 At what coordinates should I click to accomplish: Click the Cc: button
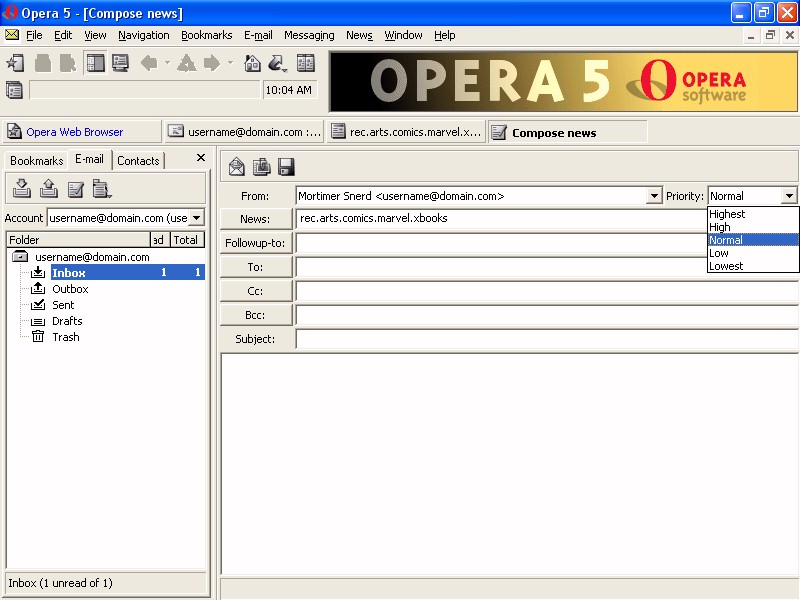click(x=256, y=291)
